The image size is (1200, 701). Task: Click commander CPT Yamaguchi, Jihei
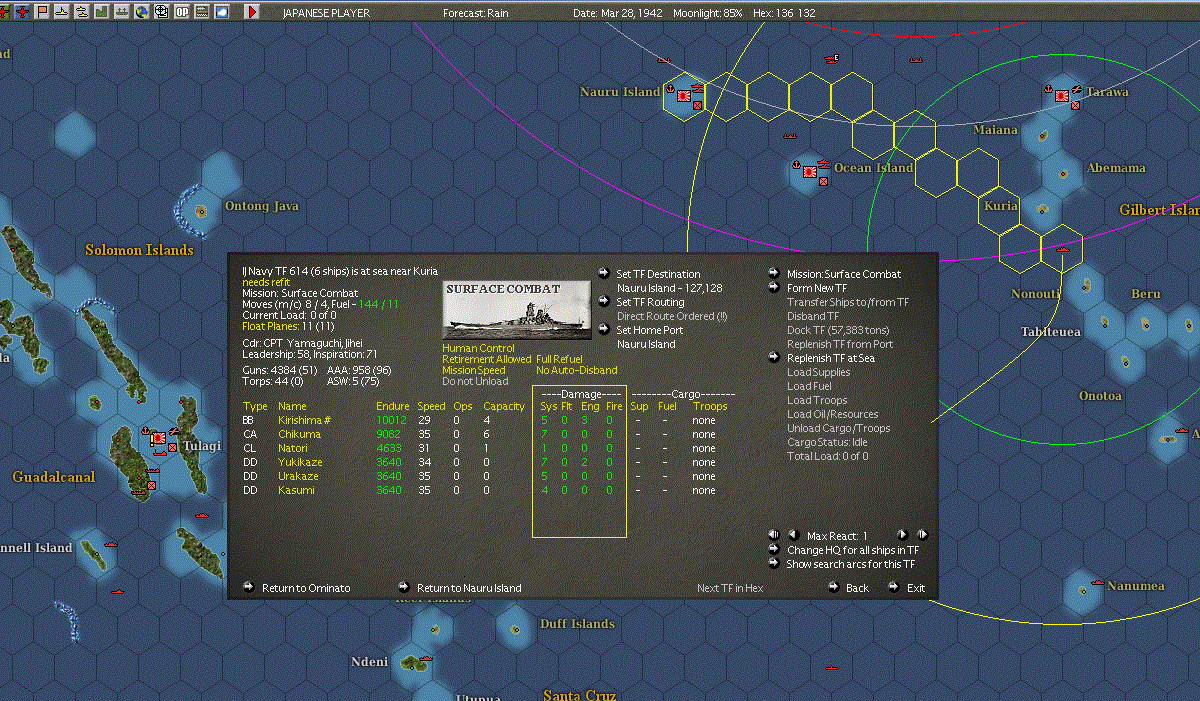click(302, 342)
